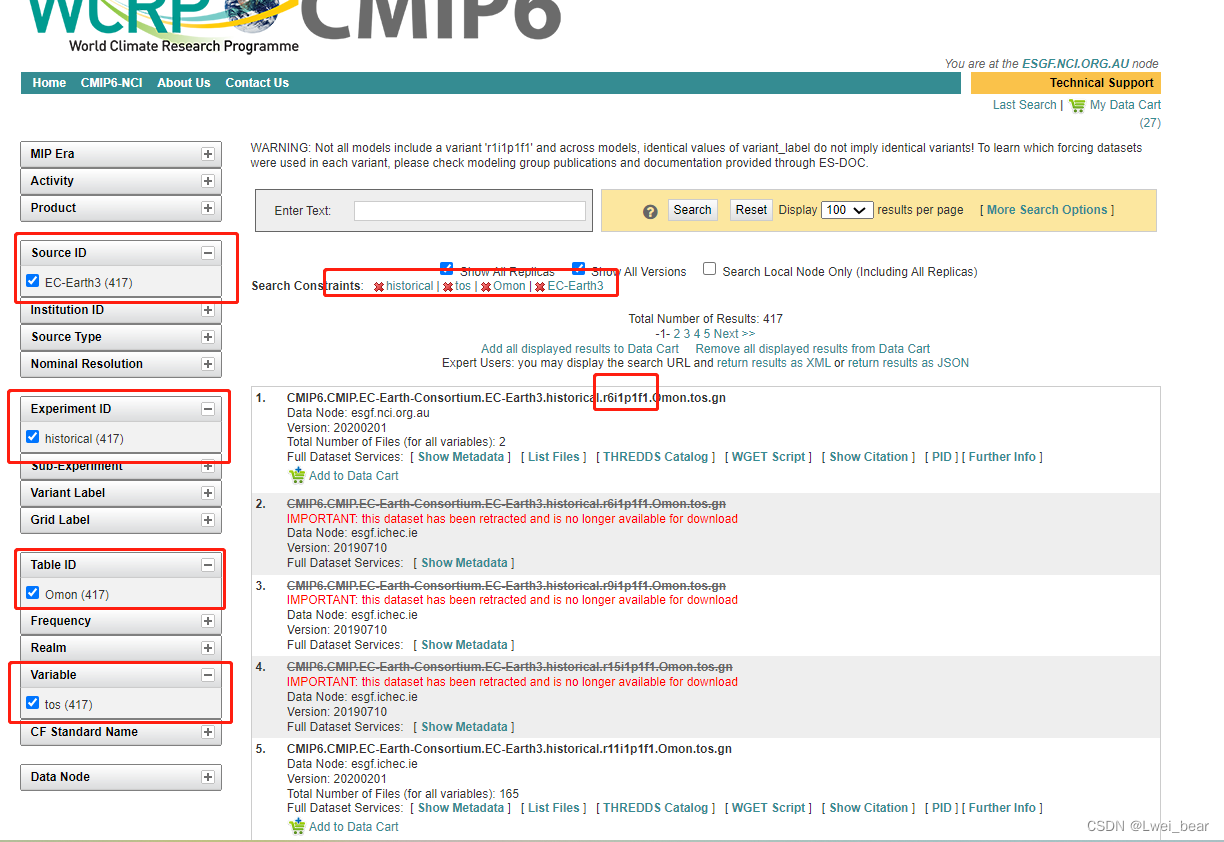Click return results as XML link
This screenshot has width=1224, height=842.
774,363
